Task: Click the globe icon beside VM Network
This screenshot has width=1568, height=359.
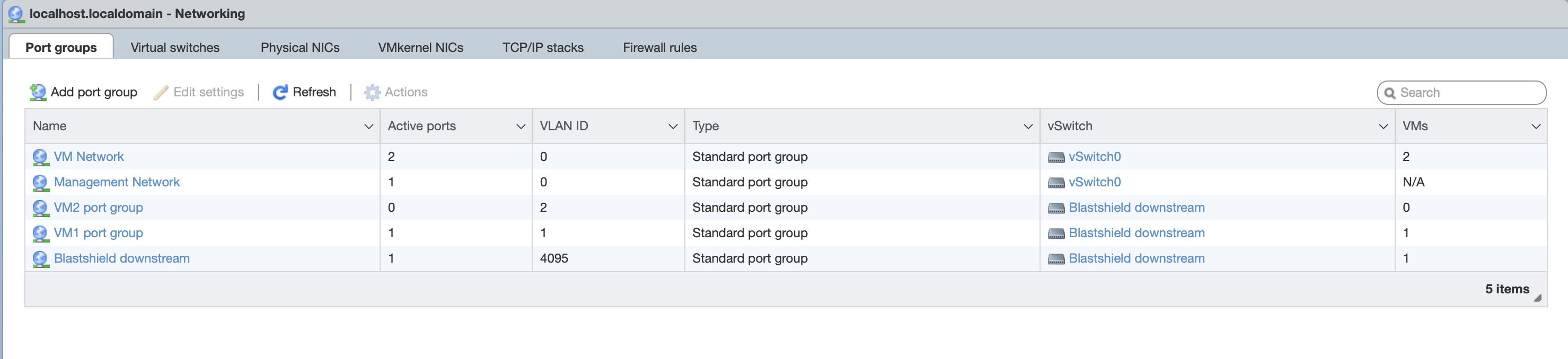Action: 40,157
